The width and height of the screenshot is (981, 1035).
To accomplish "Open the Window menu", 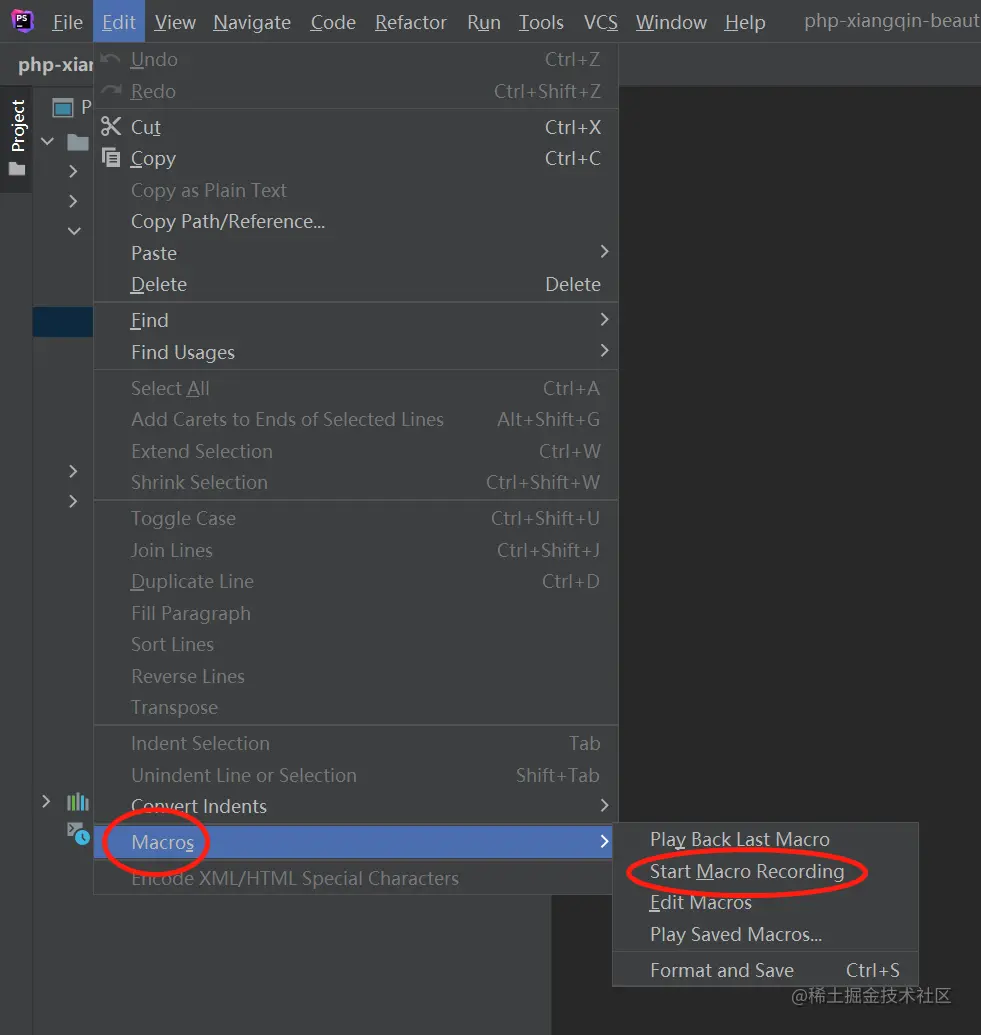I will coord(671,22).
